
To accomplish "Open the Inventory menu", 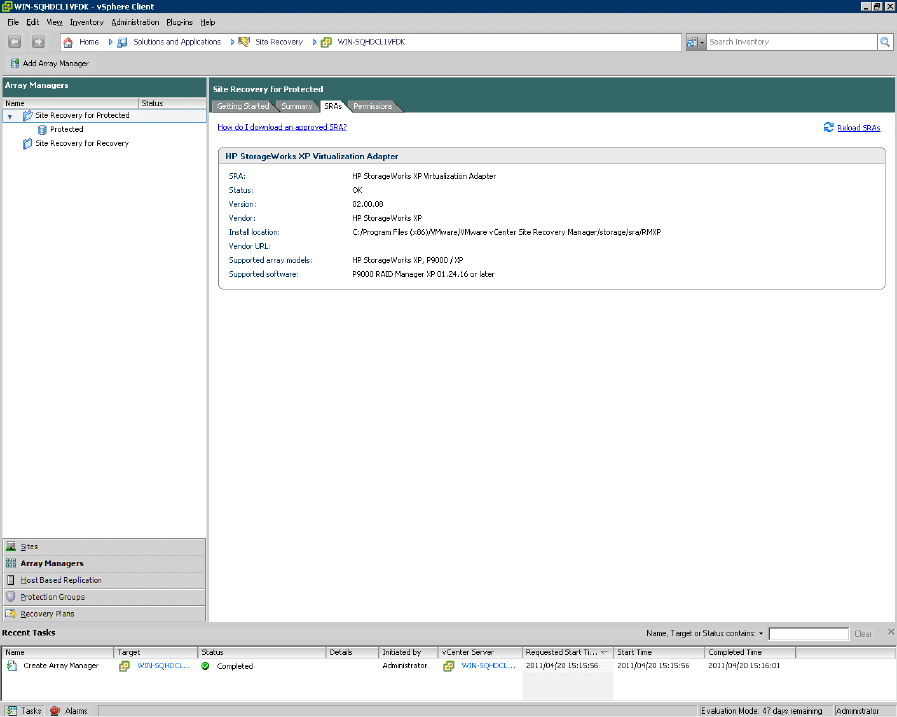I will [x=87, y=21].
